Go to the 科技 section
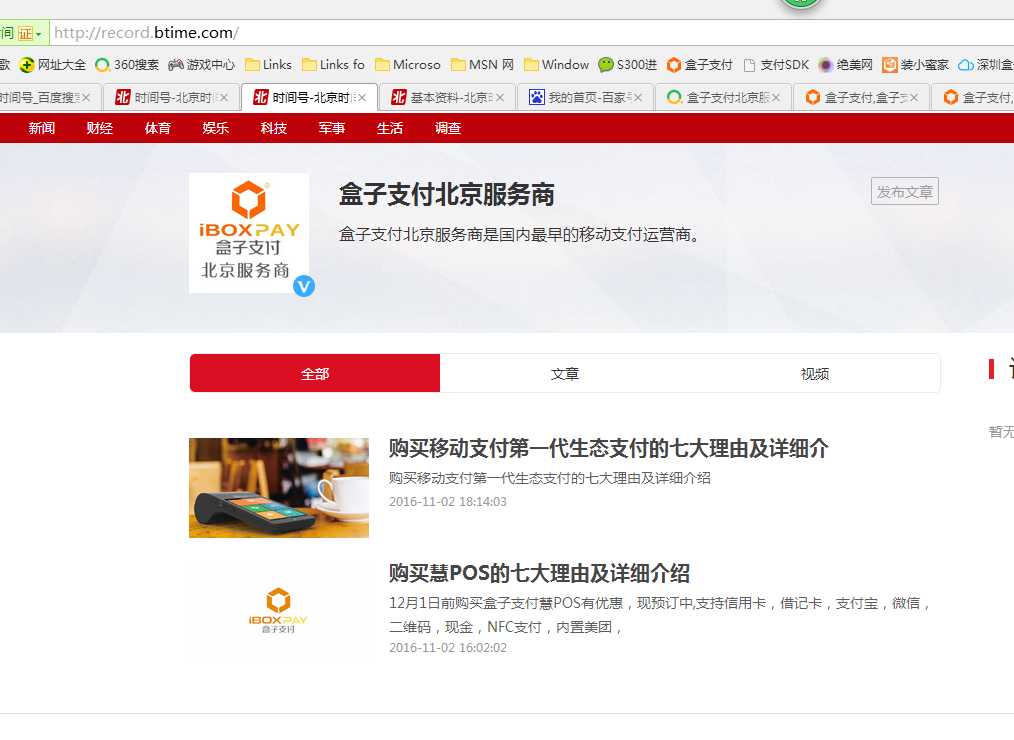This screenshot has width=1014, height=740. [x=274, y=128]
